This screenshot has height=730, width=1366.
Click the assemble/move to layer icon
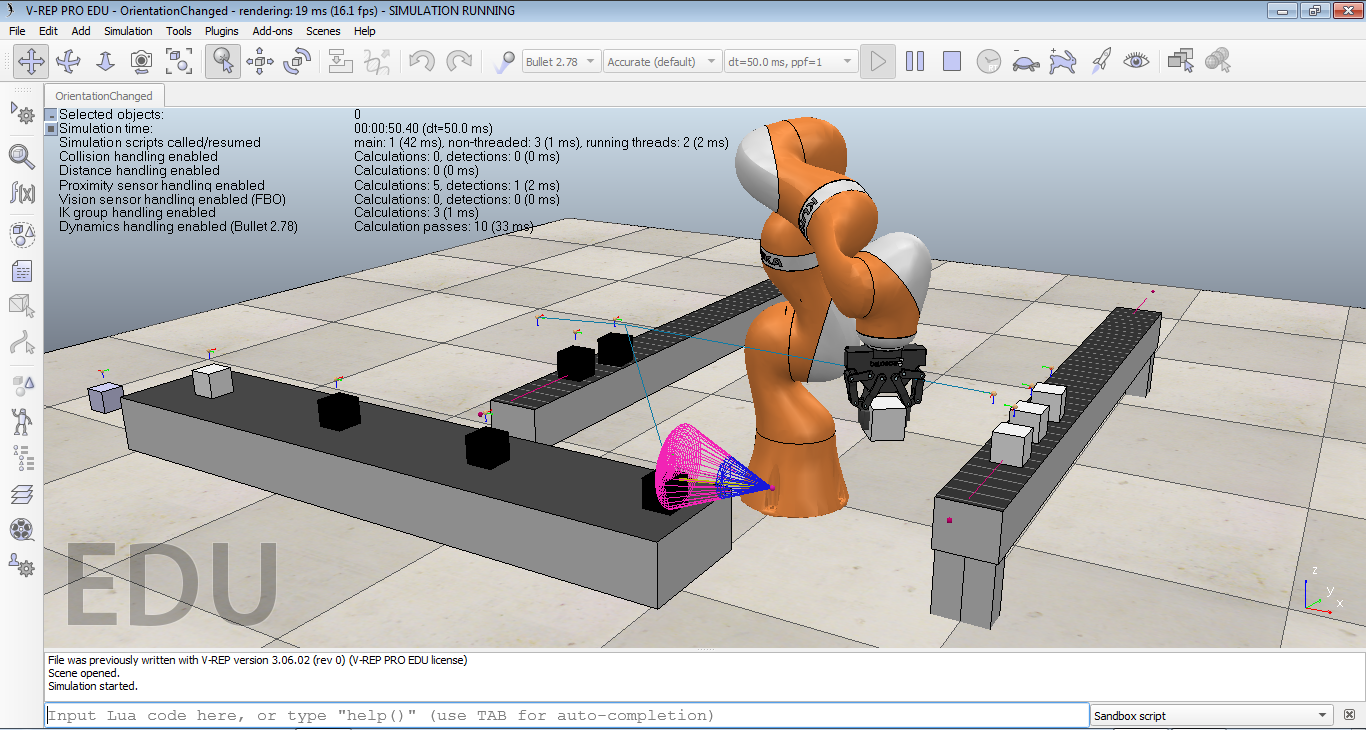(341, 61)
